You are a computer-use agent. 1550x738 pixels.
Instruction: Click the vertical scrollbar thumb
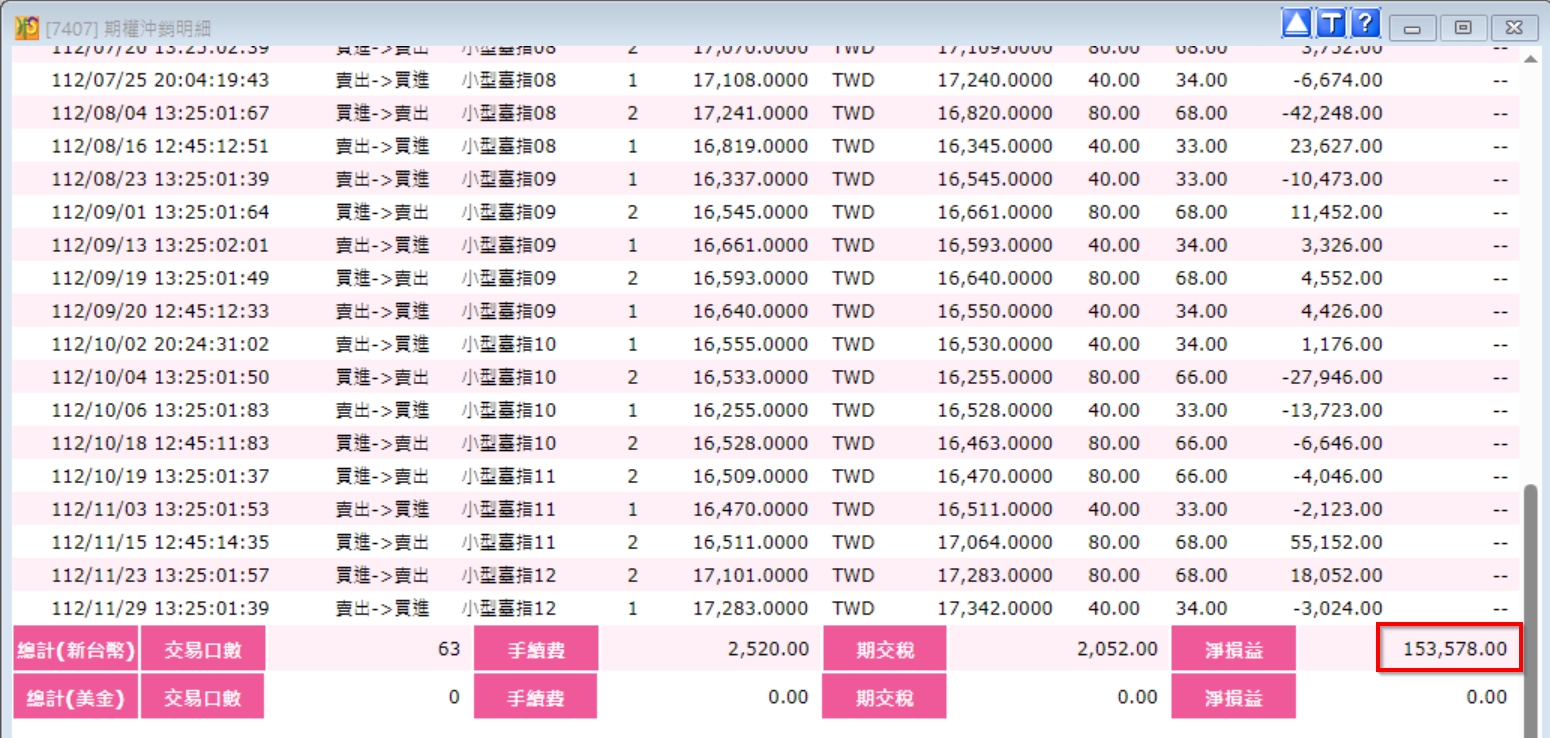coord(1530,610)
